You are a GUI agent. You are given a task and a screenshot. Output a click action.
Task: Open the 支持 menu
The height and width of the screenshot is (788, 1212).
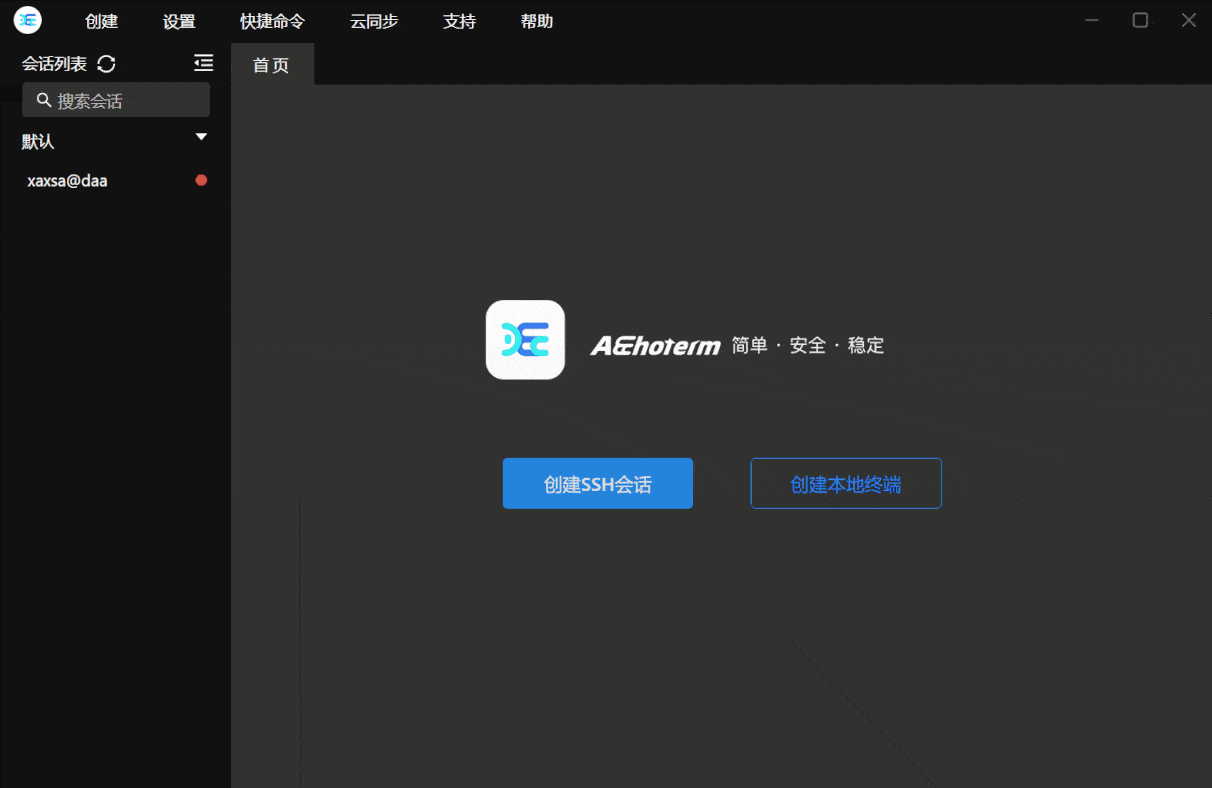pos(459,21)
